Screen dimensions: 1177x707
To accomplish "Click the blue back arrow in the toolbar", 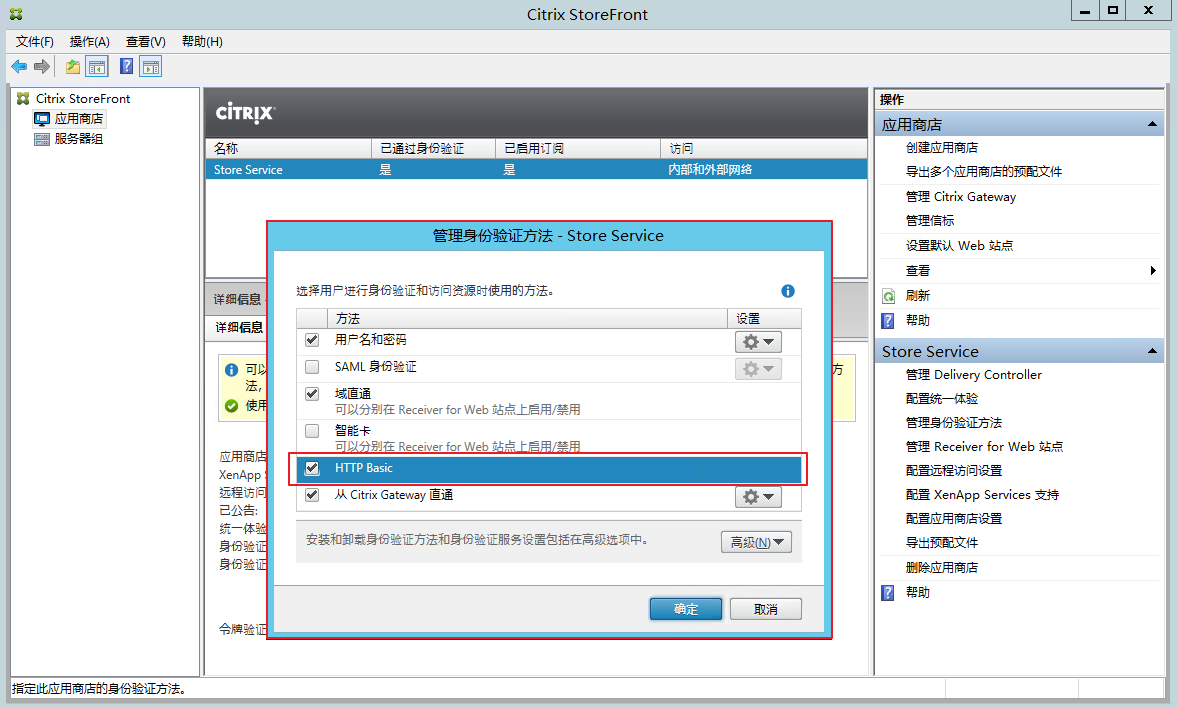I will click(x=19, y=67).
